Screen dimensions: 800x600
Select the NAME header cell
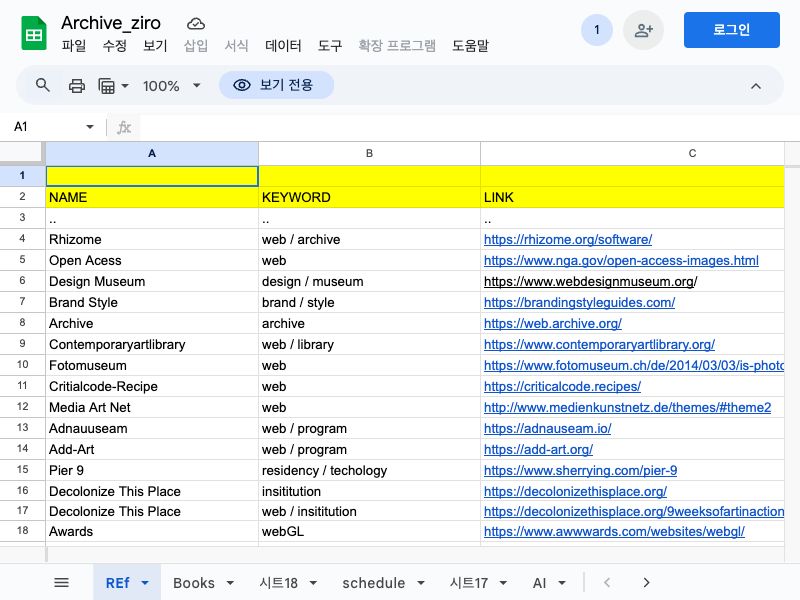(152, 197)
